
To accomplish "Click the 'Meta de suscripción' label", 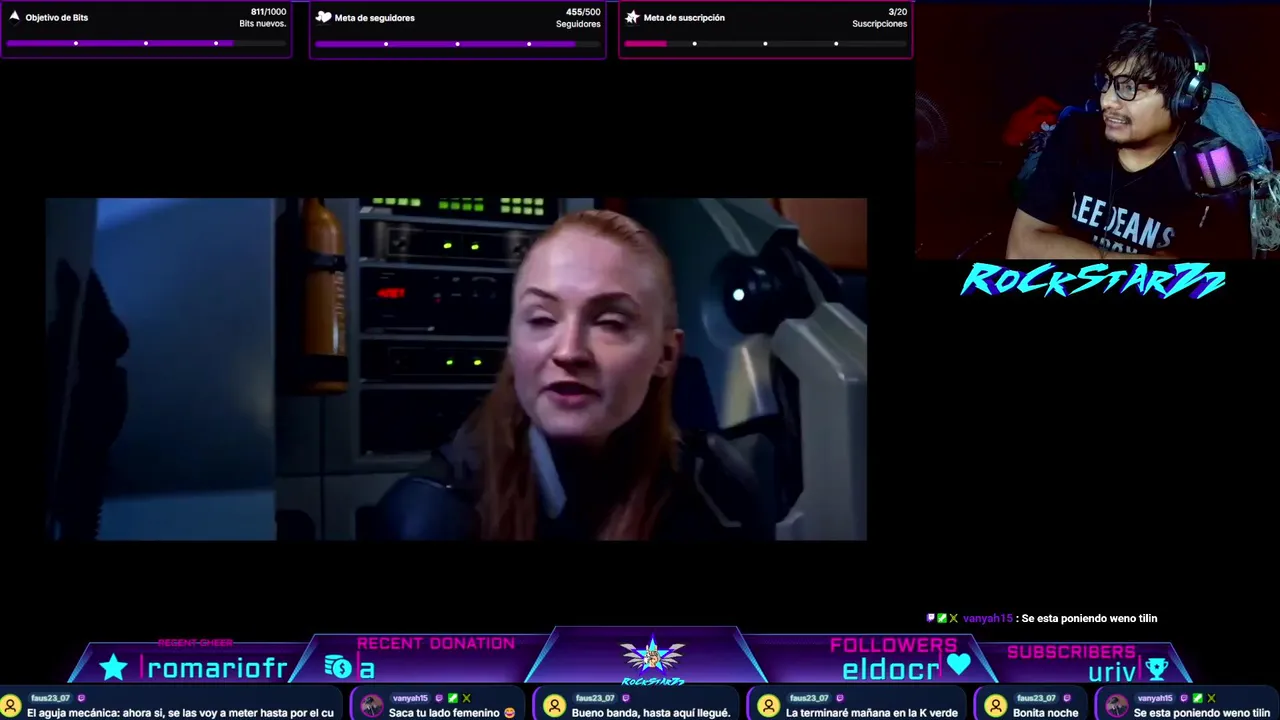I will click(684, 18).
